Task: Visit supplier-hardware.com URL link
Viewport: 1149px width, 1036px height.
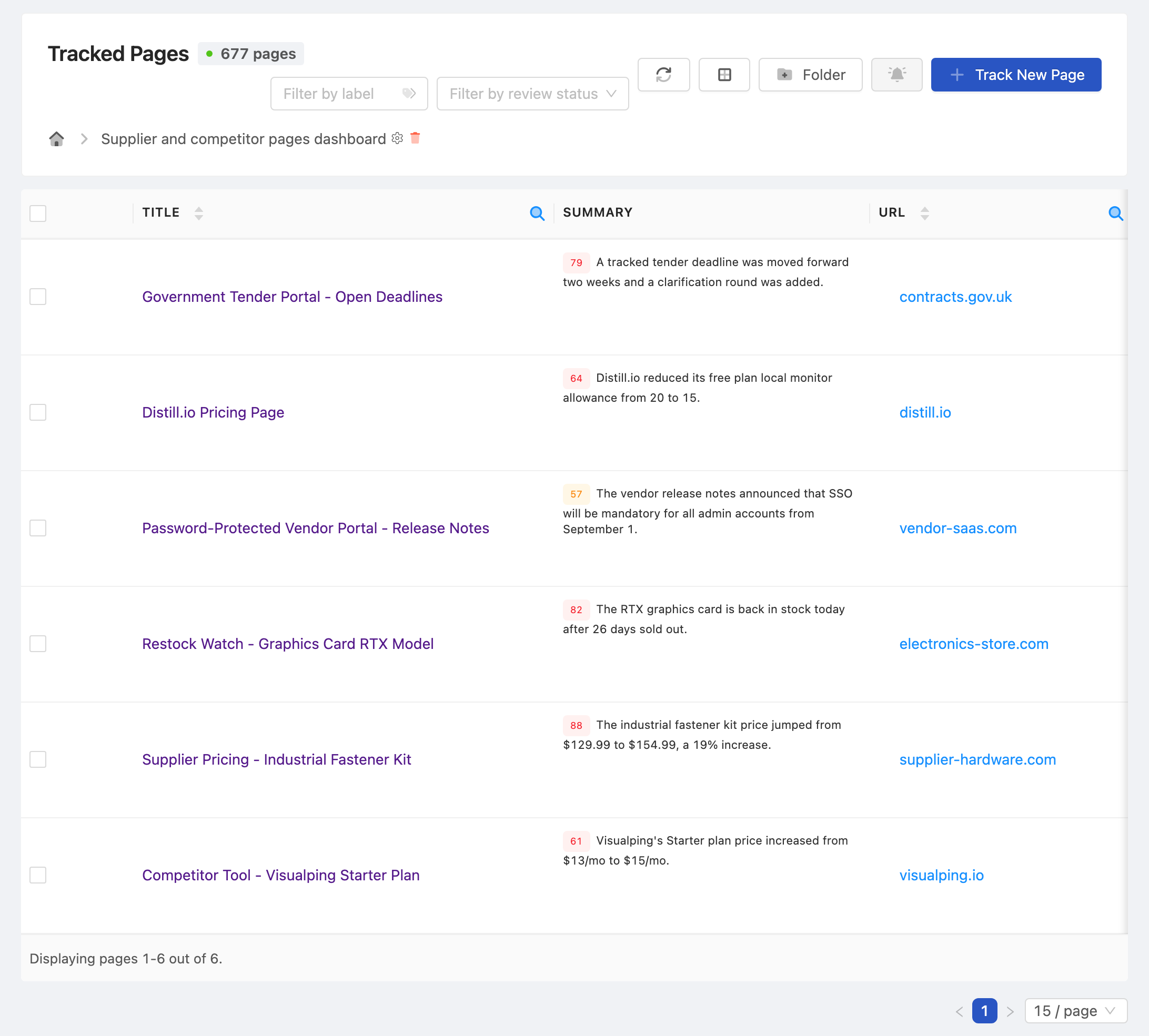Action: (x=977, y=759)
